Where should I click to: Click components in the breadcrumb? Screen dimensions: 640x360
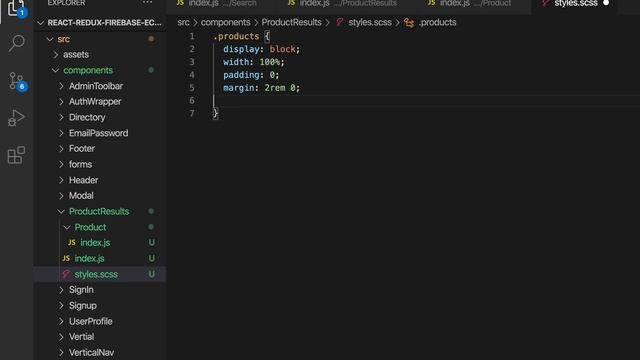coord(225,22)
